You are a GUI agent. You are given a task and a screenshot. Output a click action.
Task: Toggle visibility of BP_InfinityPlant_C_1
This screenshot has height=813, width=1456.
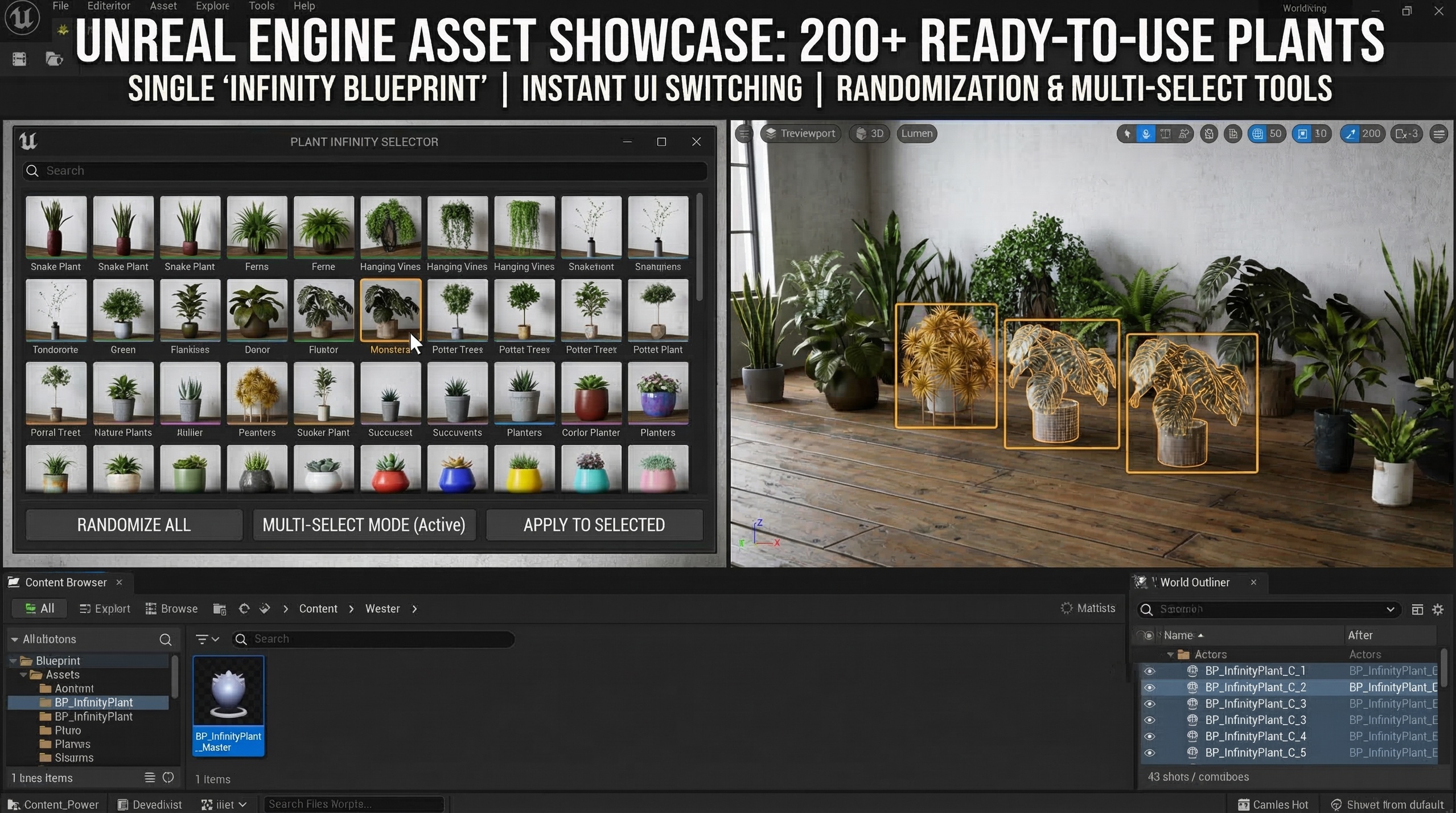tap(1149, 671)
